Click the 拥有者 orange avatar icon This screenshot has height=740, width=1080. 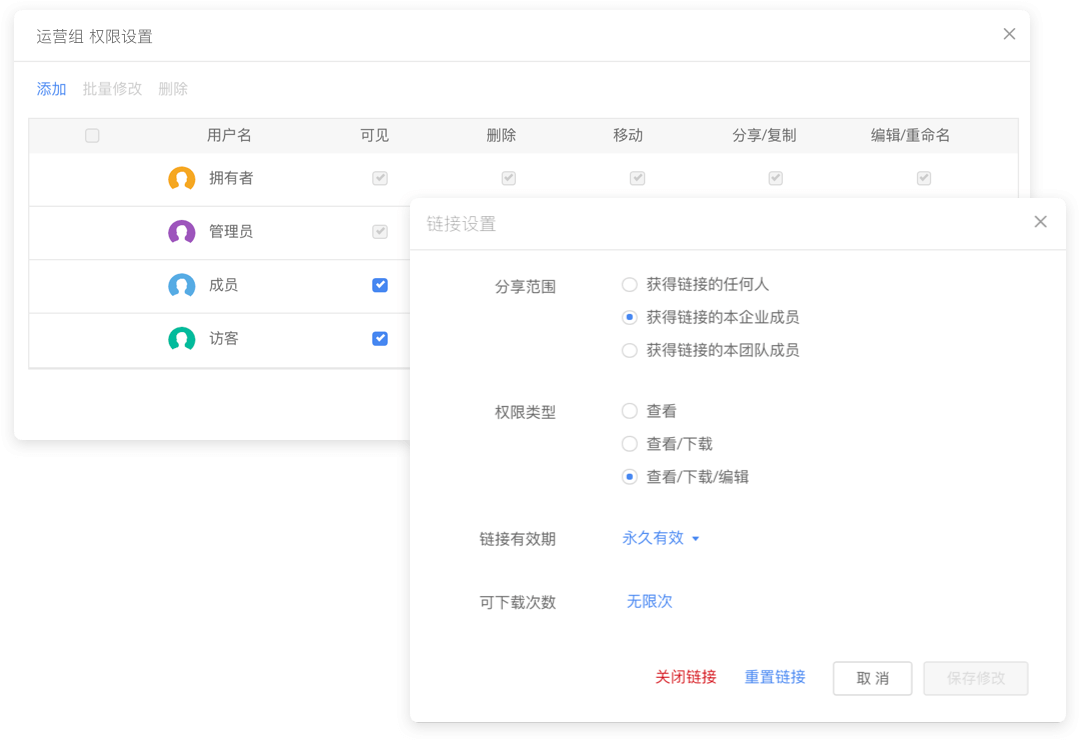click(181, 178)
